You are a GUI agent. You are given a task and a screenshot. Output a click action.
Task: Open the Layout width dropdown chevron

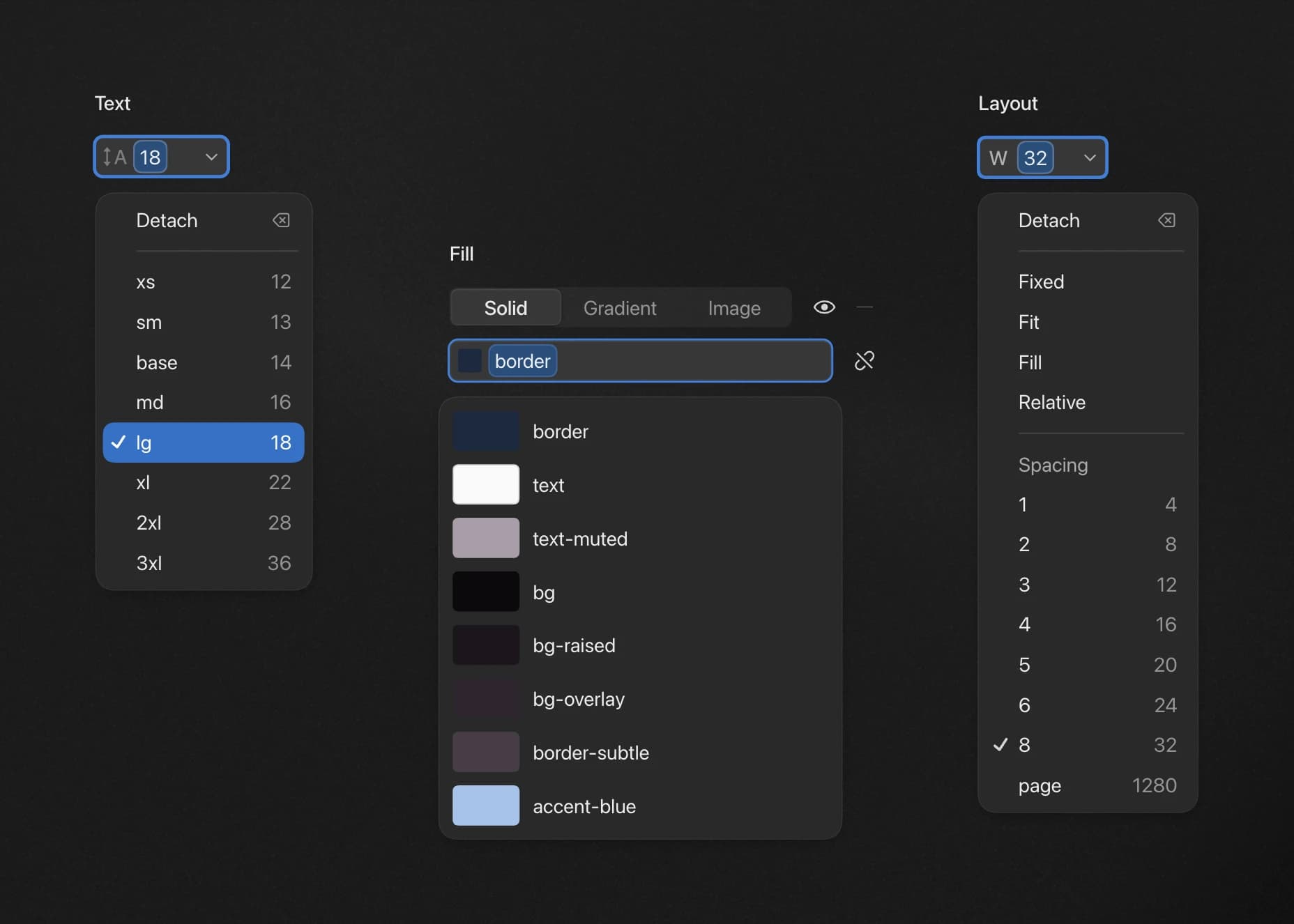[x=1090, y=157]
